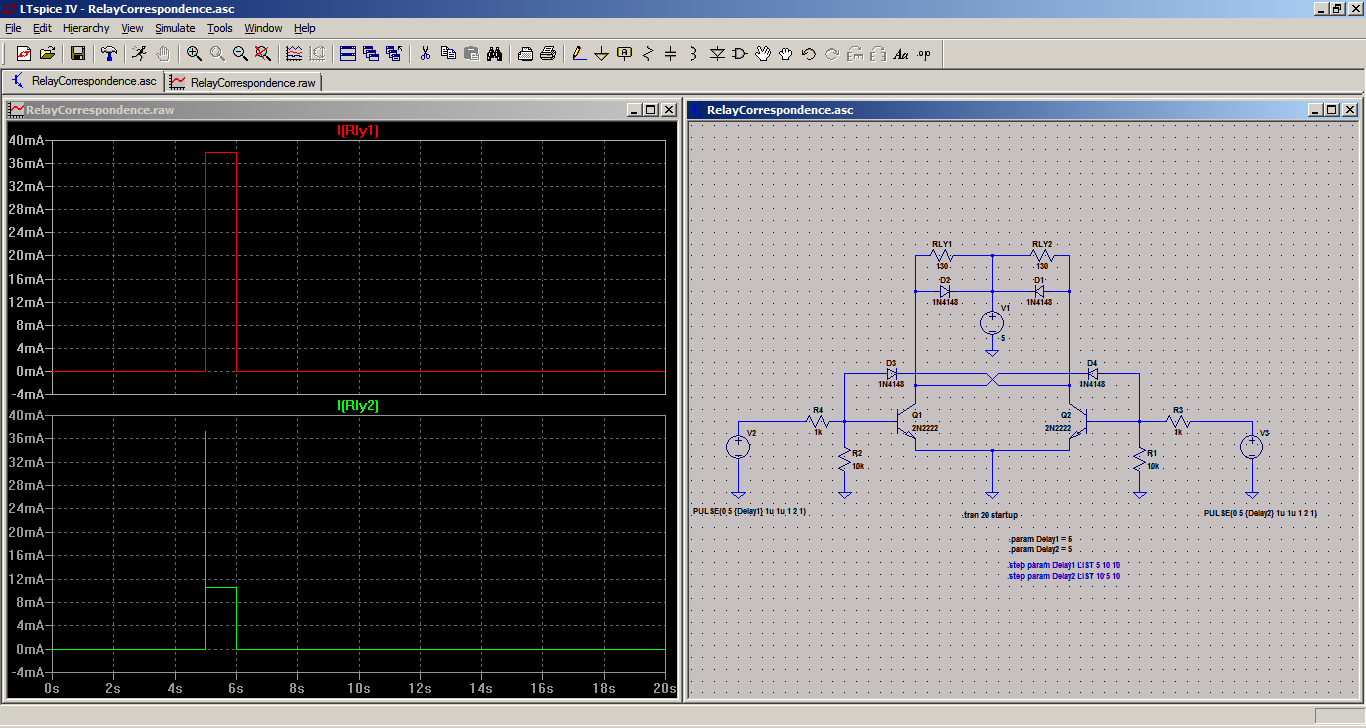Select the Copy tool in toolbar
Screen dimensions: 1366x728
[448, 53]
